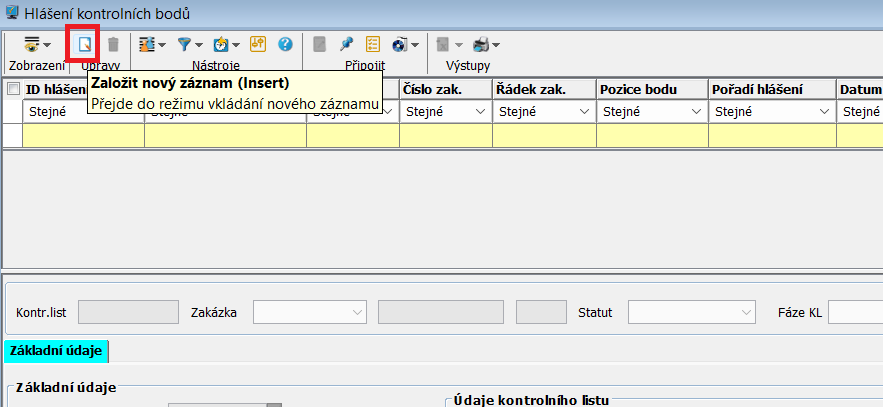This screenshot has height=407, width=883.
Task: Toggle the select-all checkbox in grid header
Action: click(x=13, y=89)
